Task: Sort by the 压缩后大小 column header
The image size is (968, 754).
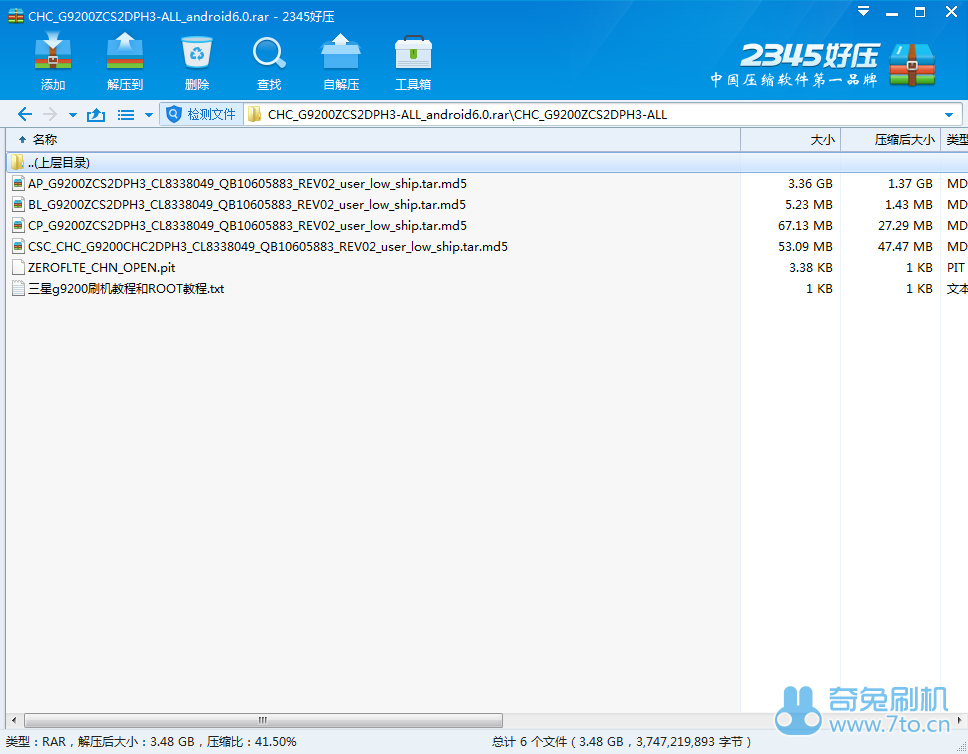Action: [x=891, y=140]
